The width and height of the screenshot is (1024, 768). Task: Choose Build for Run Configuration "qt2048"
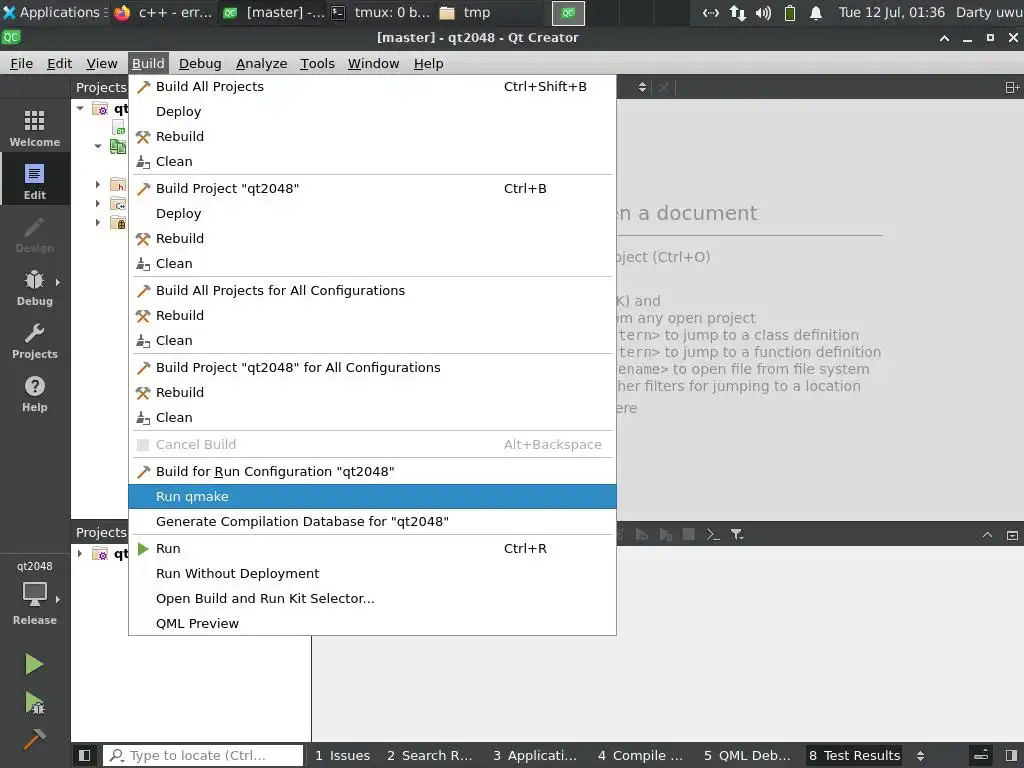[372, 472]
